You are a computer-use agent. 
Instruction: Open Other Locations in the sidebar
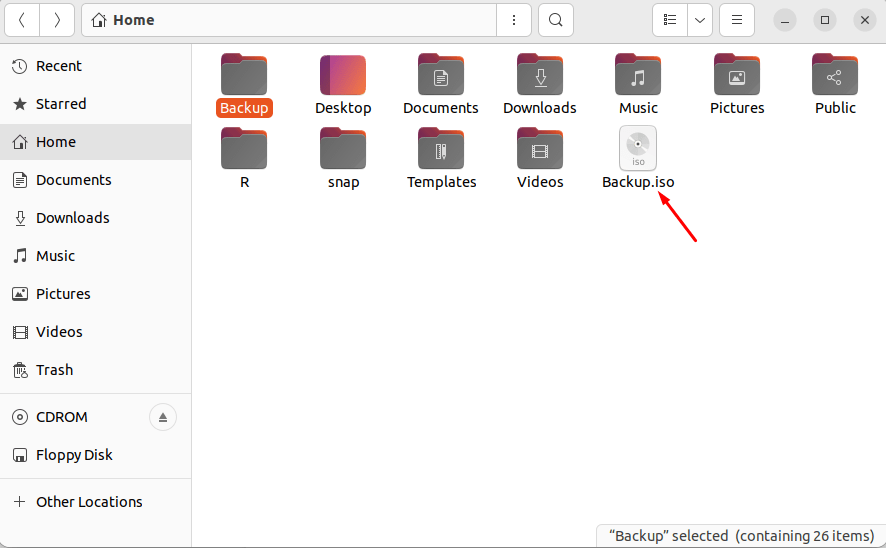point(95,502)
